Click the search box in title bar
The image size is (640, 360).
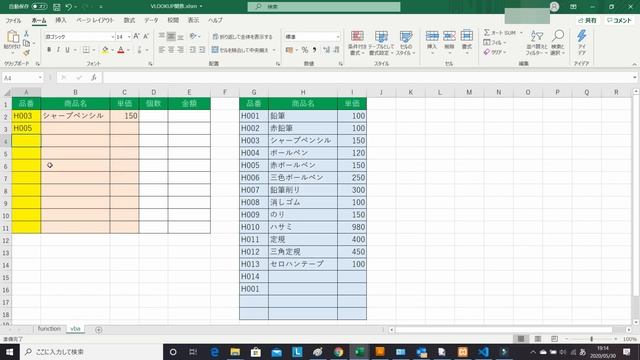pyautogui.click(x=324, y=7)
